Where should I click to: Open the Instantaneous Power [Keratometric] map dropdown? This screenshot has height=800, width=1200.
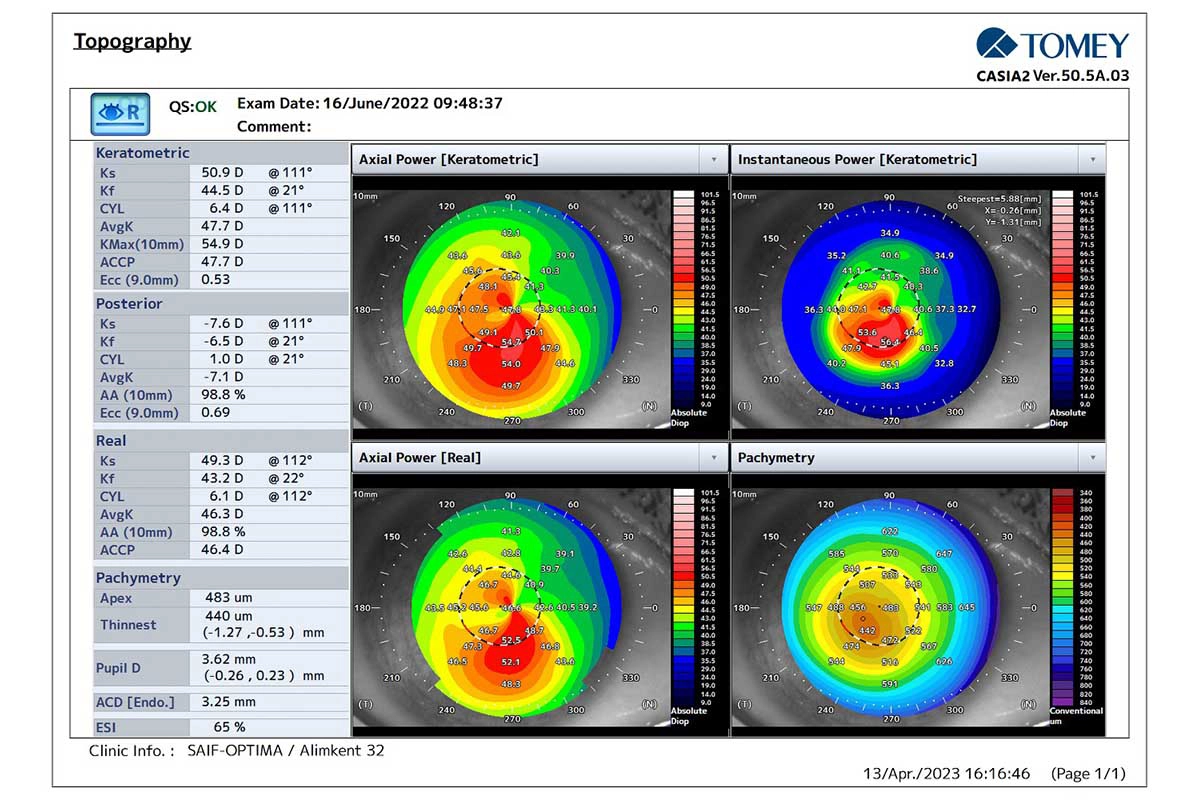click(1092, 159)
